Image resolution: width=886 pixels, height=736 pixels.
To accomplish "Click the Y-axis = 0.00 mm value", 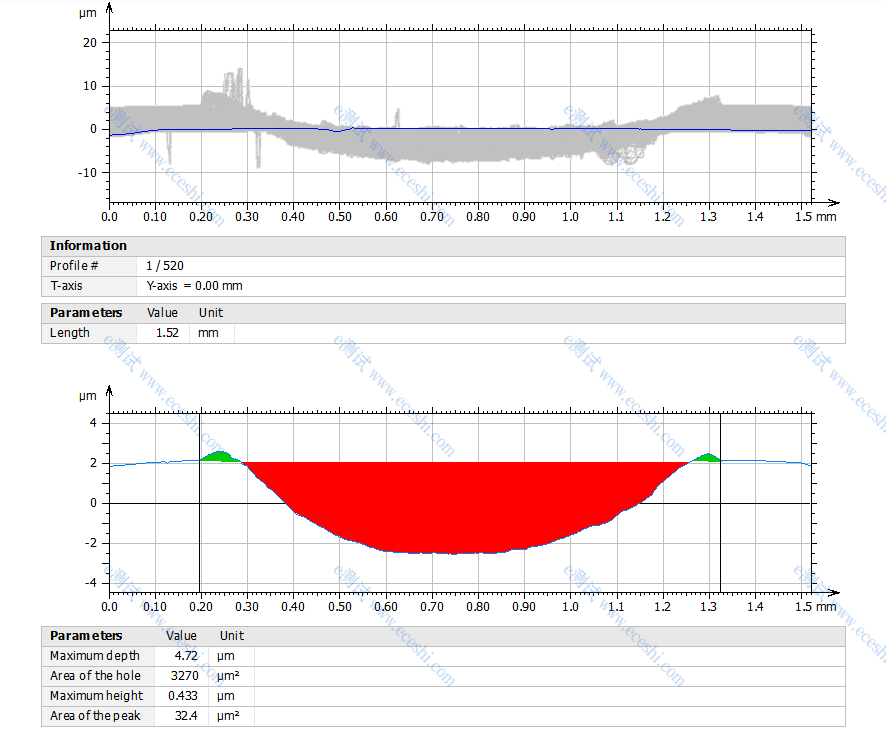I will (194, 286).
